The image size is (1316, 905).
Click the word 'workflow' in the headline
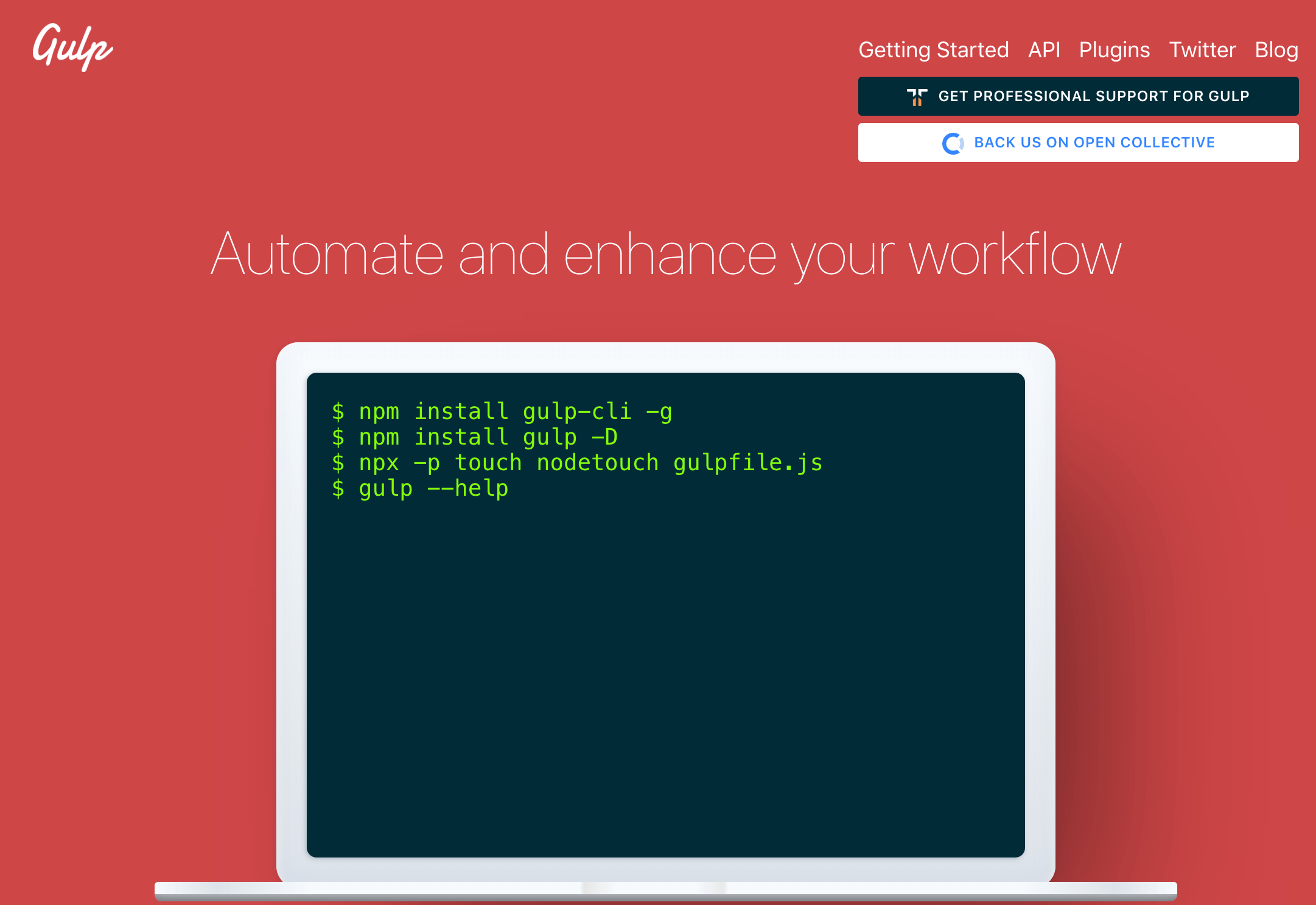(x=1015, y=255)
